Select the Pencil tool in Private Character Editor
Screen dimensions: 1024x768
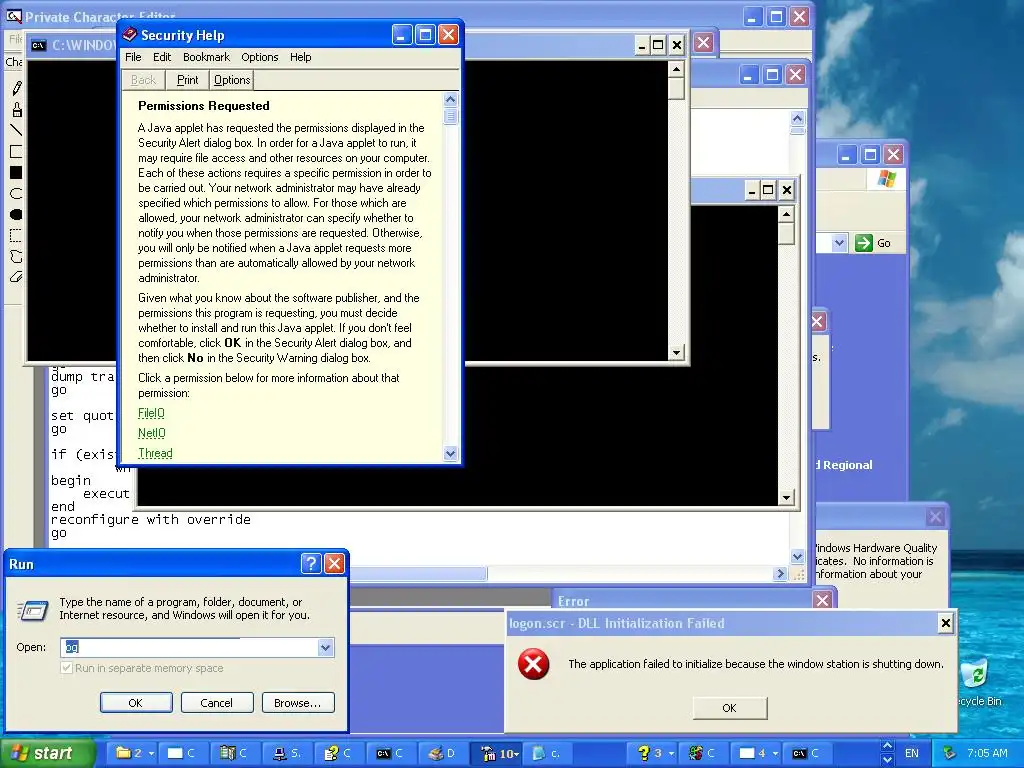point(16,88)
